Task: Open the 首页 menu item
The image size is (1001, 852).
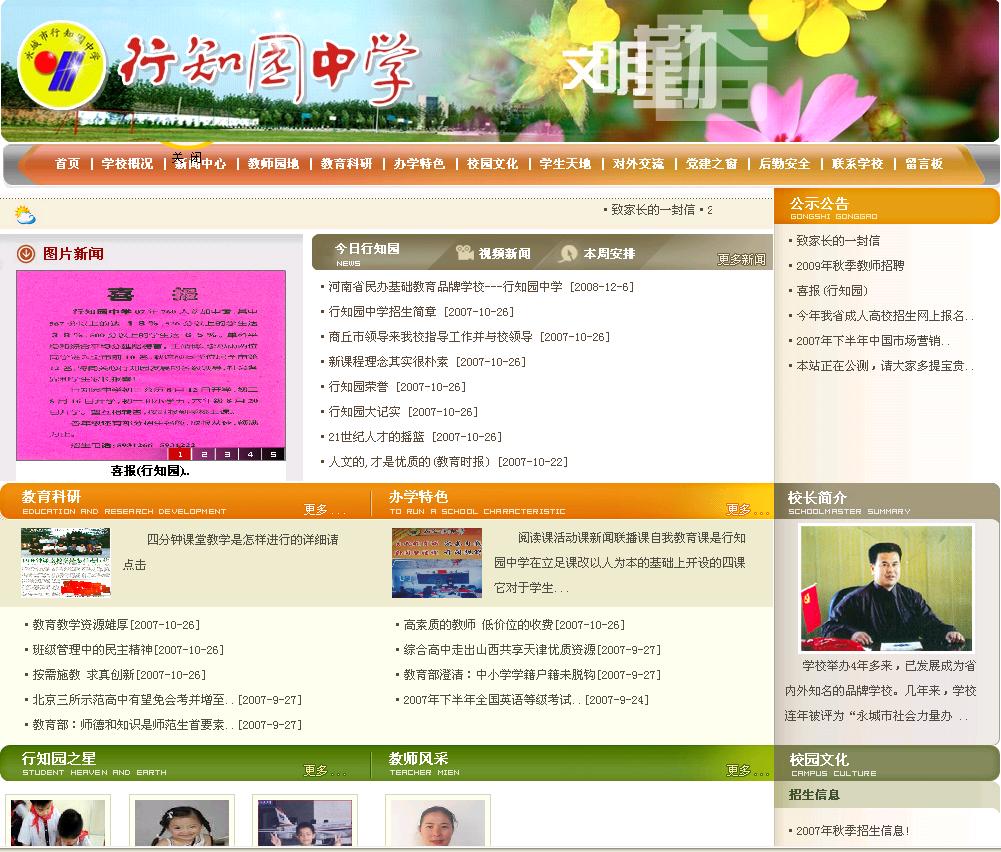Action: click(66, 162)
